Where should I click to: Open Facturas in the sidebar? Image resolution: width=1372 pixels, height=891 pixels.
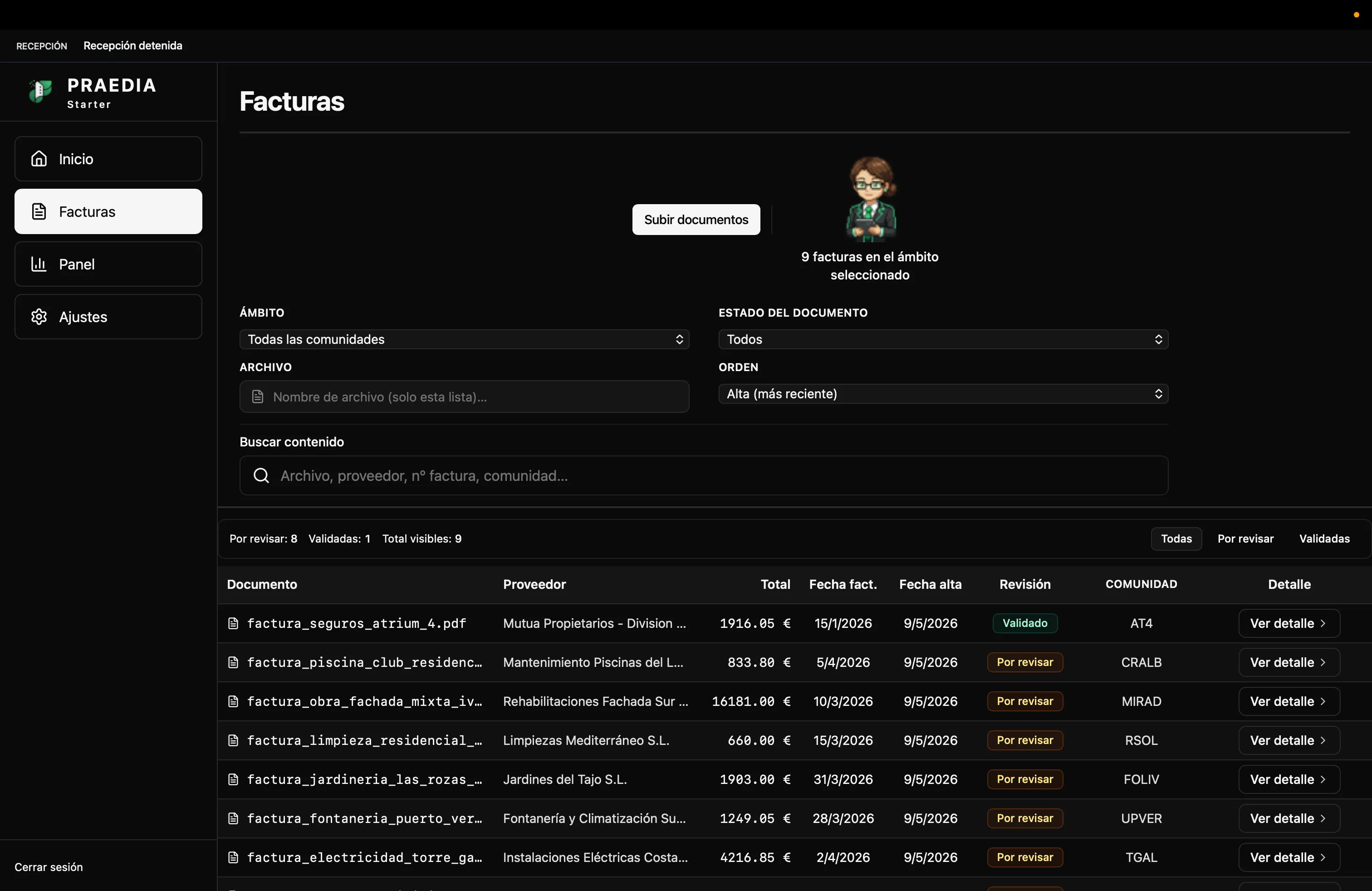click(x=108, y=211)
